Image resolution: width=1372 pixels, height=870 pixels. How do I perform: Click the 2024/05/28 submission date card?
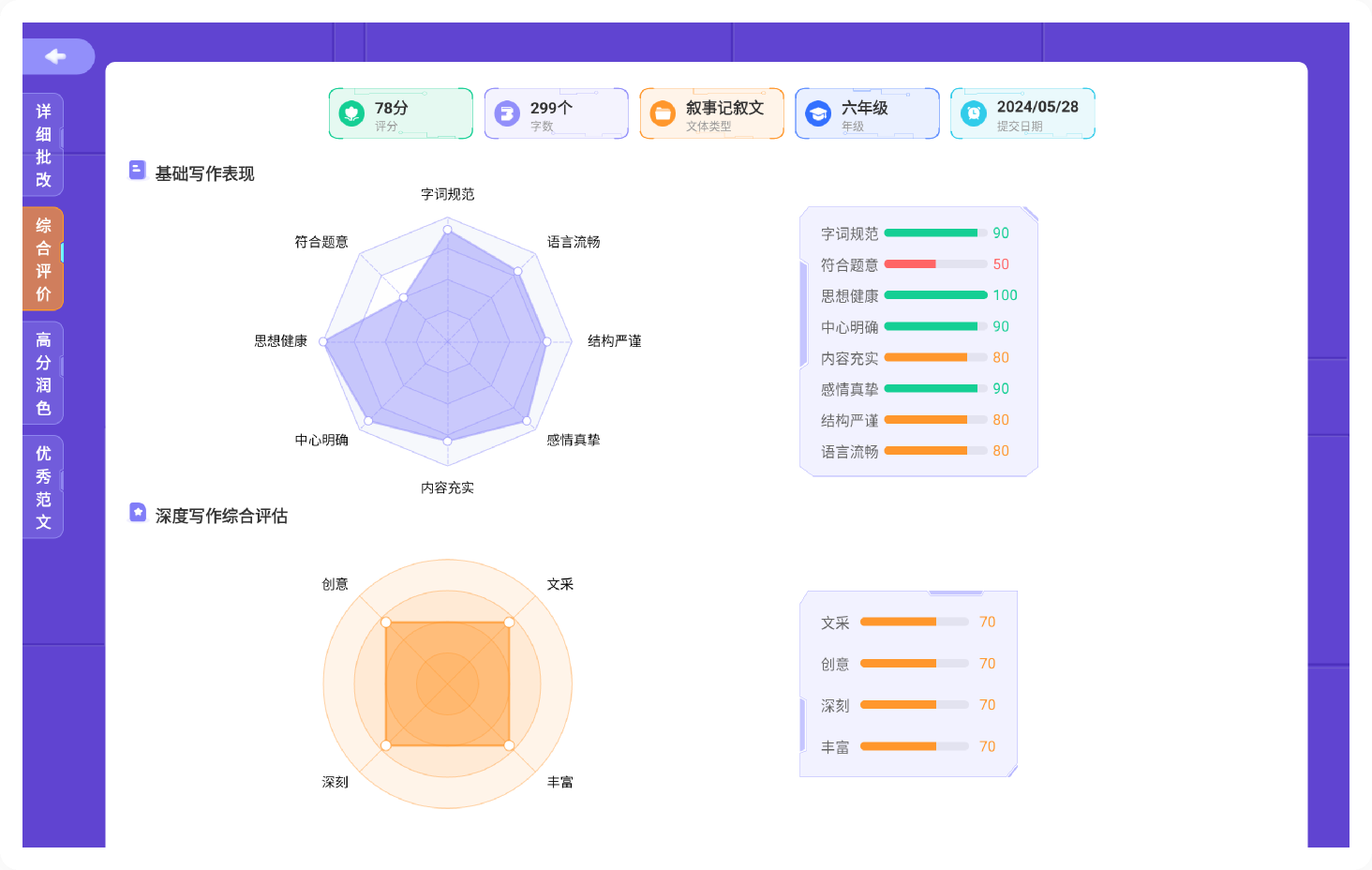point(1022,113)
